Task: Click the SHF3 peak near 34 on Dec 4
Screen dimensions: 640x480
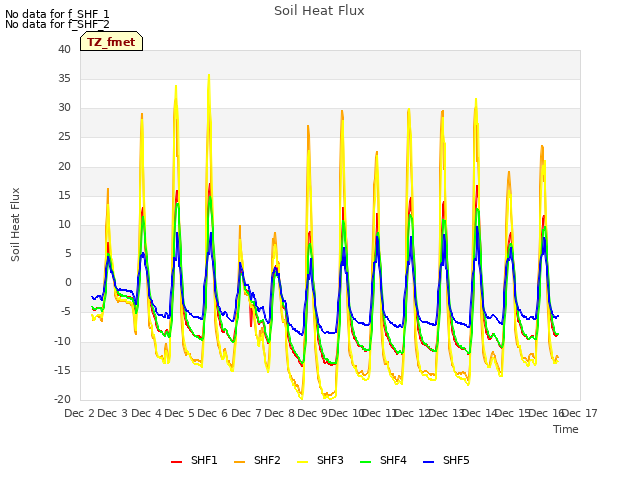Action: point(176,86)
